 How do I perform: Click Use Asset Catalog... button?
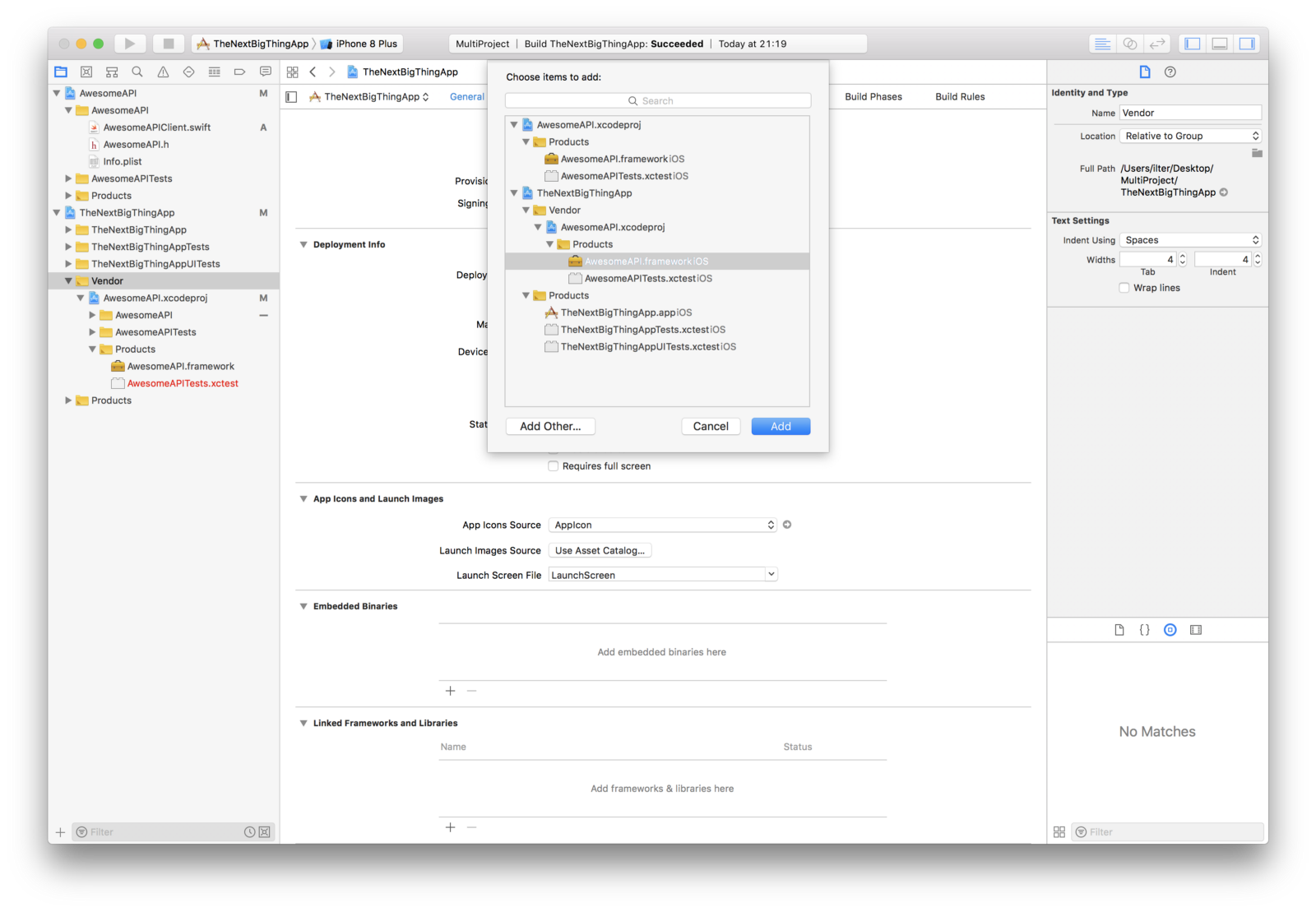coord(600,550)
